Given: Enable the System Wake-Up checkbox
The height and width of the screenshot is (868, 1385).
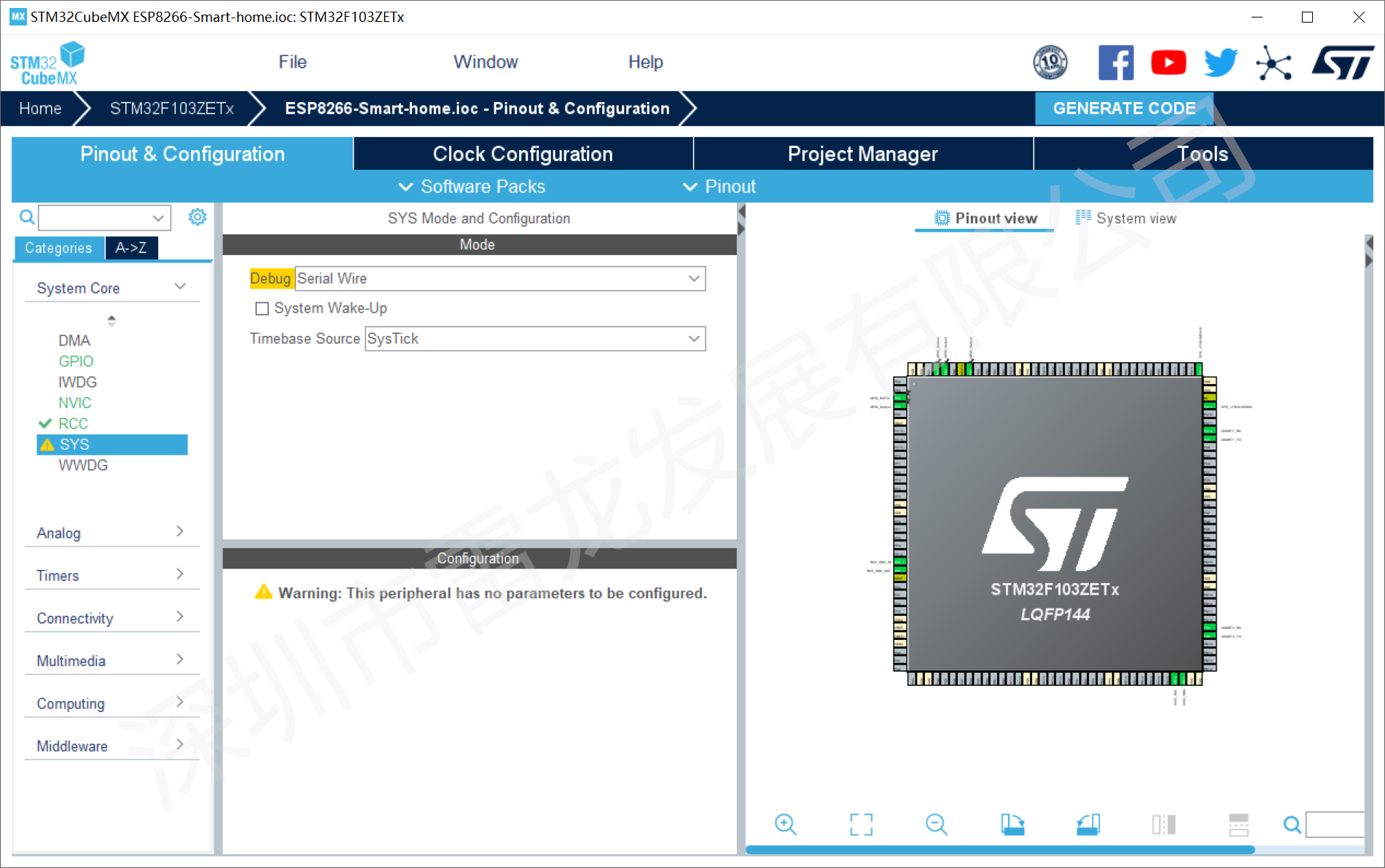Looking at the screenshot, I should pyautogui.click(x=262, y=309).
